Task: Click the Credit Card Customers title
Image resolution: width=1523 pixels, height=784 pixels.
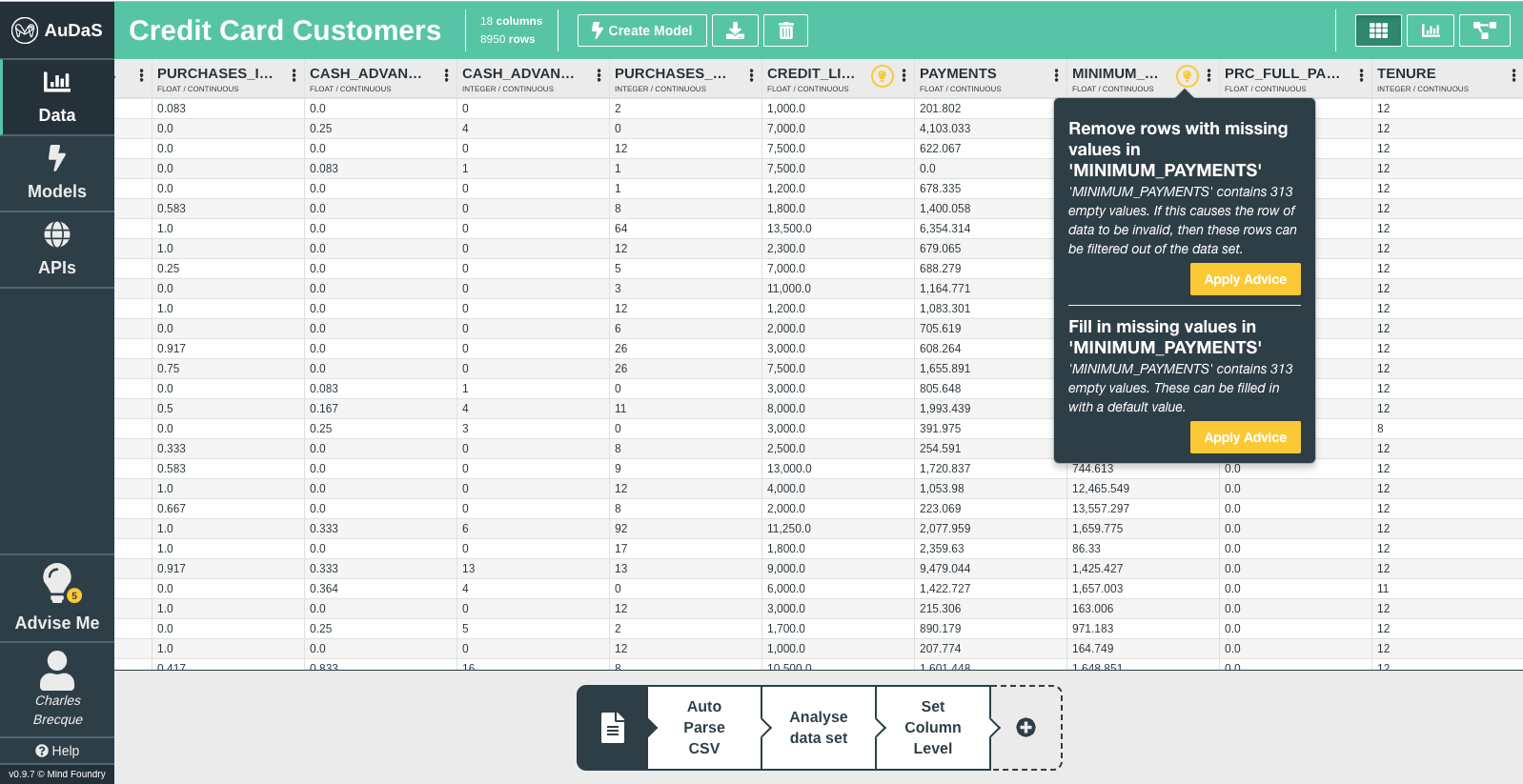Action: (x=285, y=30)
